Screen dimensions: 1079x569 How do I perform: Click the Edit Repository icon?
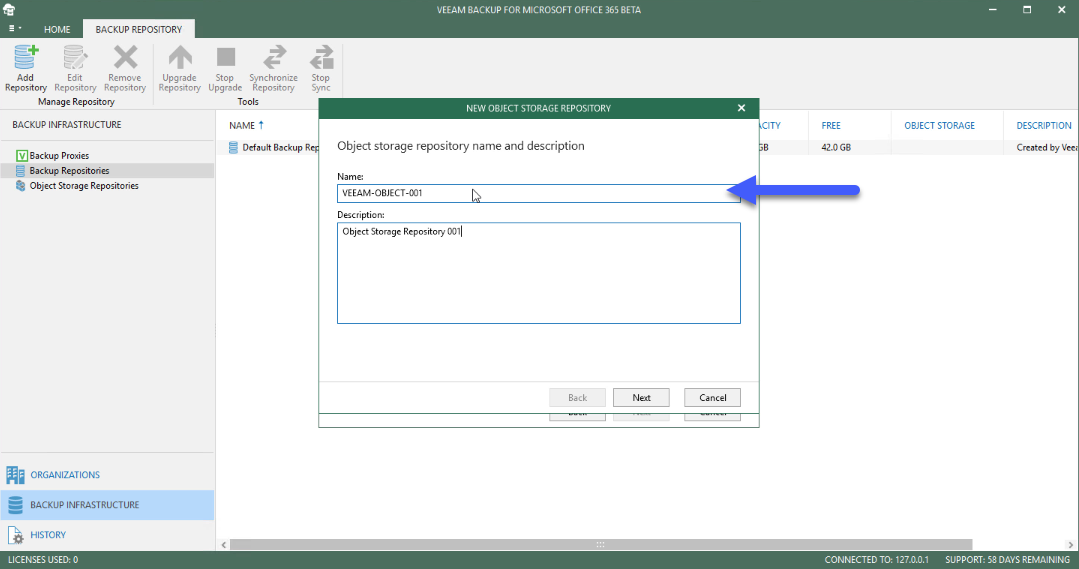click(75, 58)
